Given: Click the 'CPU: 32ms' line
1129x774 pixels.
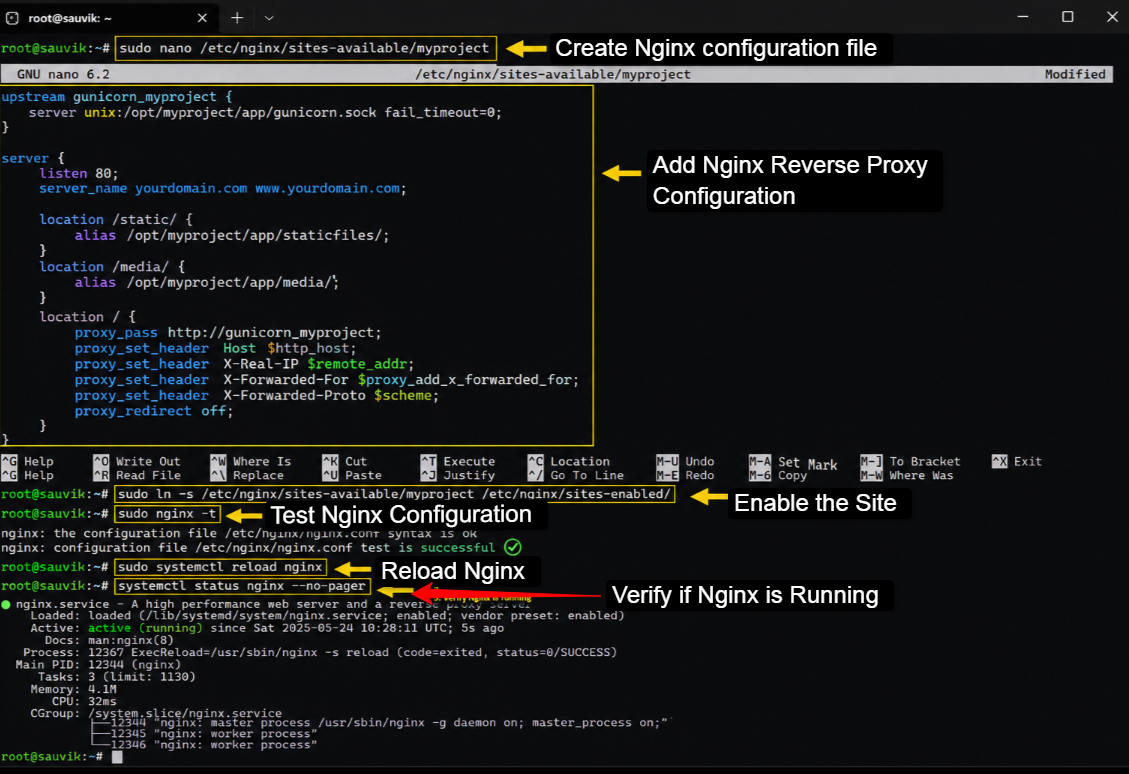Looking at the screenshot, I should point(84,701).
